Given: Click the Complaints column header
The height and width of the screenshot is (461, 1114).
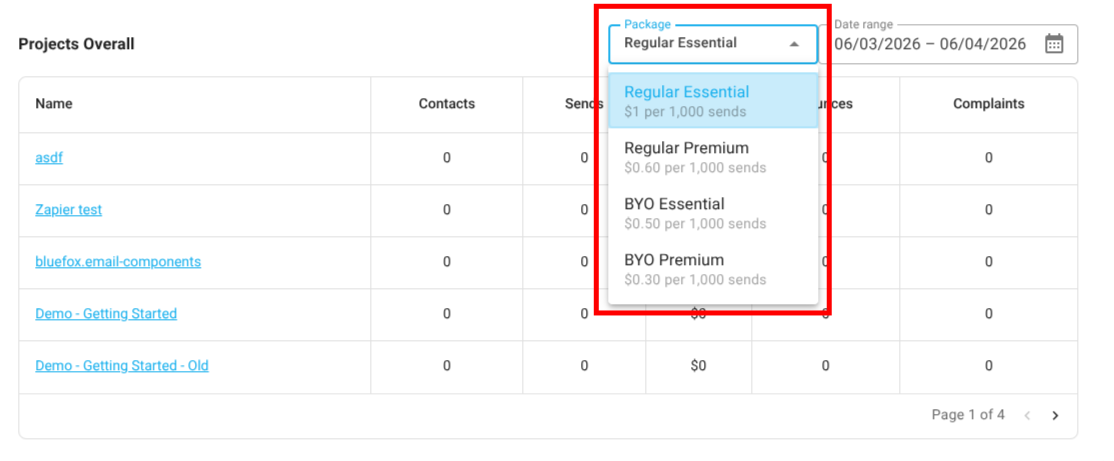Looking at the screenshot, I should tap(988, 104).
